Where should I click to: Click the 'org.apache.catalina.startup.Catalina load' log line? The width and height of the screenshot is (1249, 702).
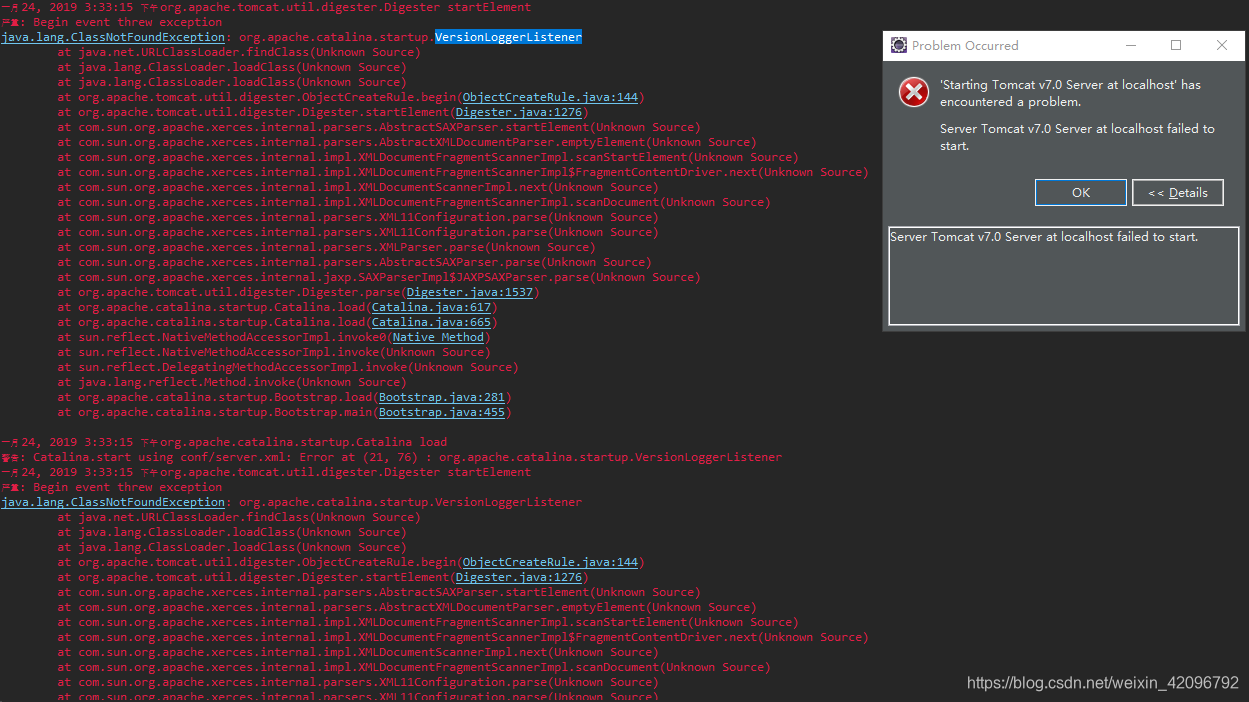[x=224, y=442]
